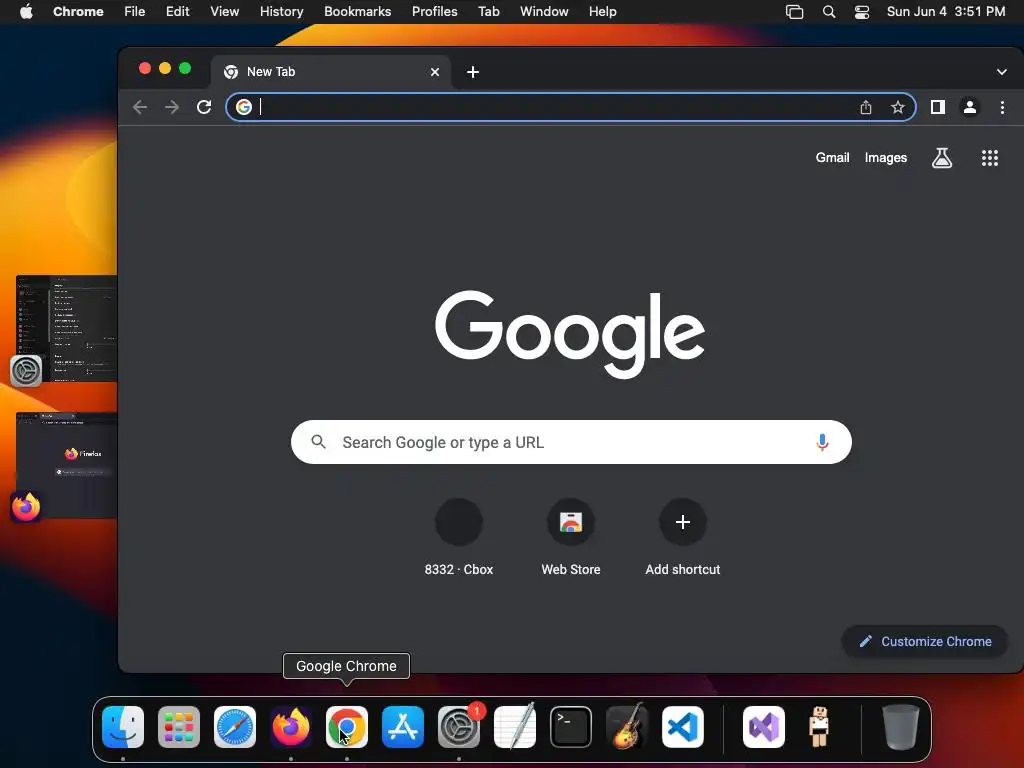Select the New Tab tab
This screenshot has width=1024, height=768.
pos(330,72)
